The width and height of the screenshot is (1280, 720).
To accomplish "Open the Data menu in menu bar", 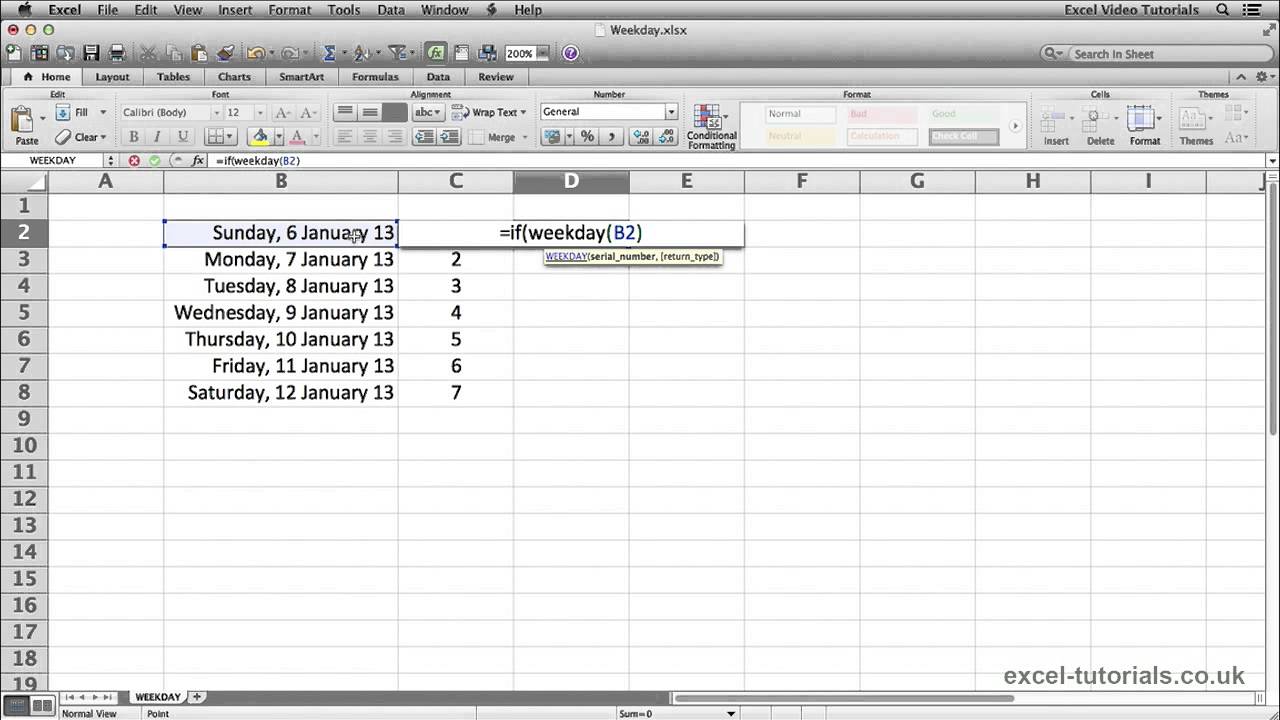I will coord(391,10).
